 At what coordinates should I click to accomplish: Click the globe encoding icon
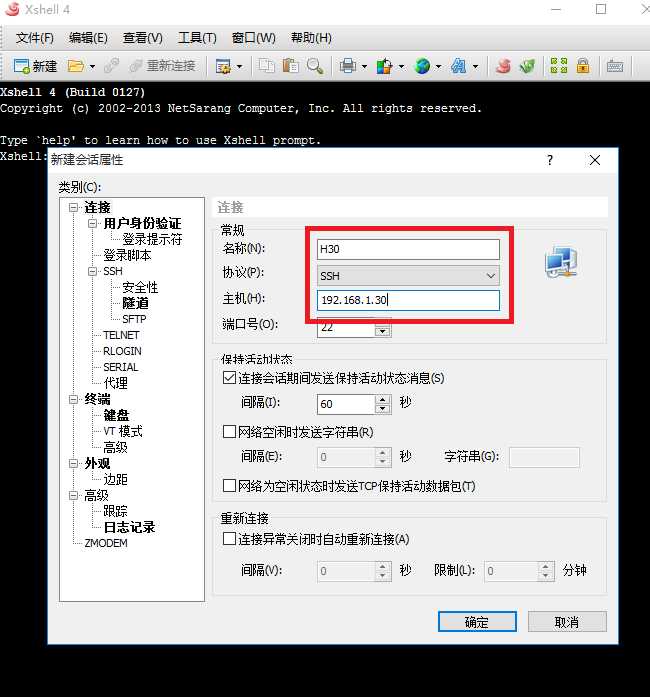coord(422,66)
